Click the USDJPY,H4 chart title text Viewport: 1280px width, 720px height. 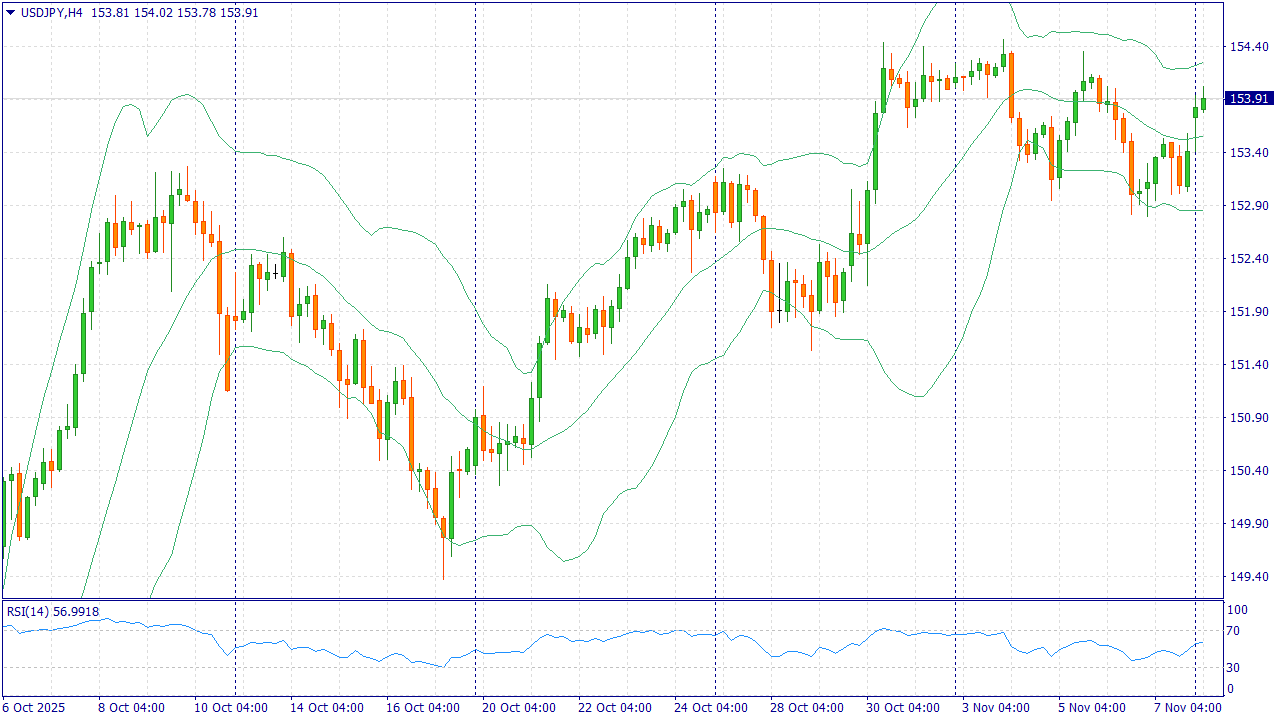pos(52,13)
